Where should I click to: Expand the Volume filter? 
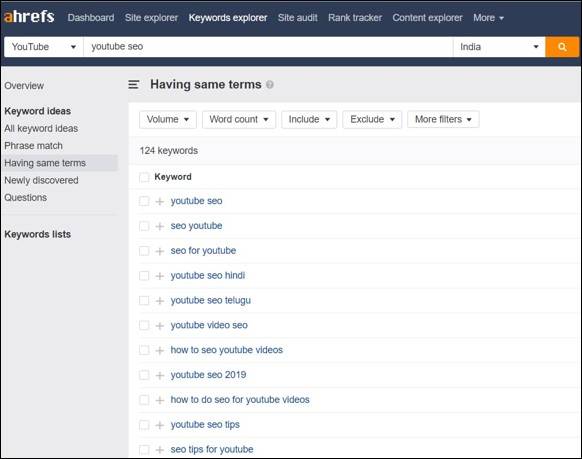(168, 119)
